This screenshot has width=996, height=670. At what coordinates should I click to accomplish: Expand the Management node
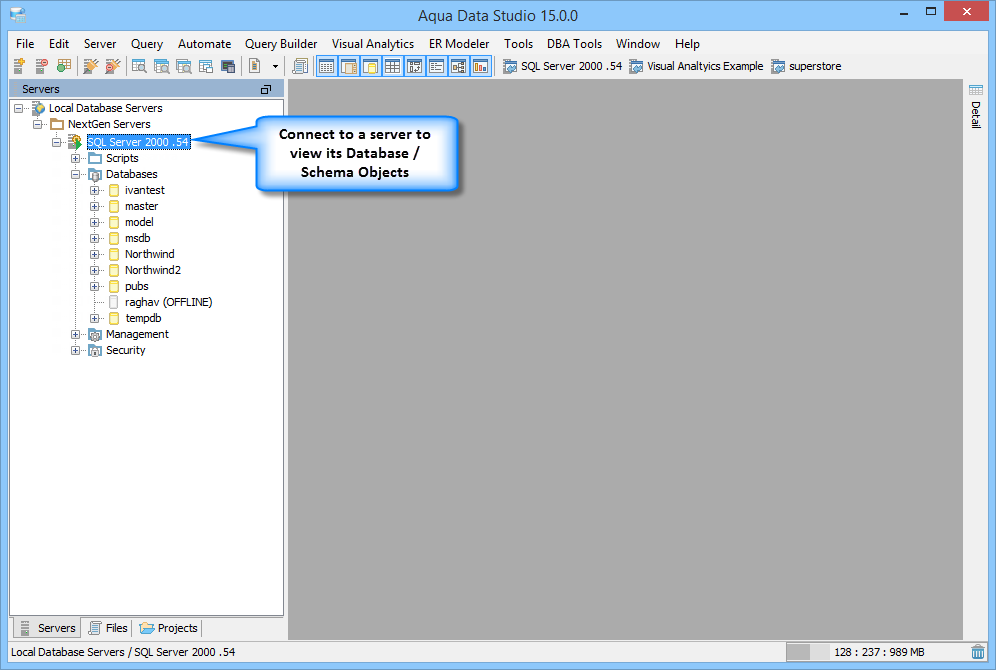click(x=76, y=334)
